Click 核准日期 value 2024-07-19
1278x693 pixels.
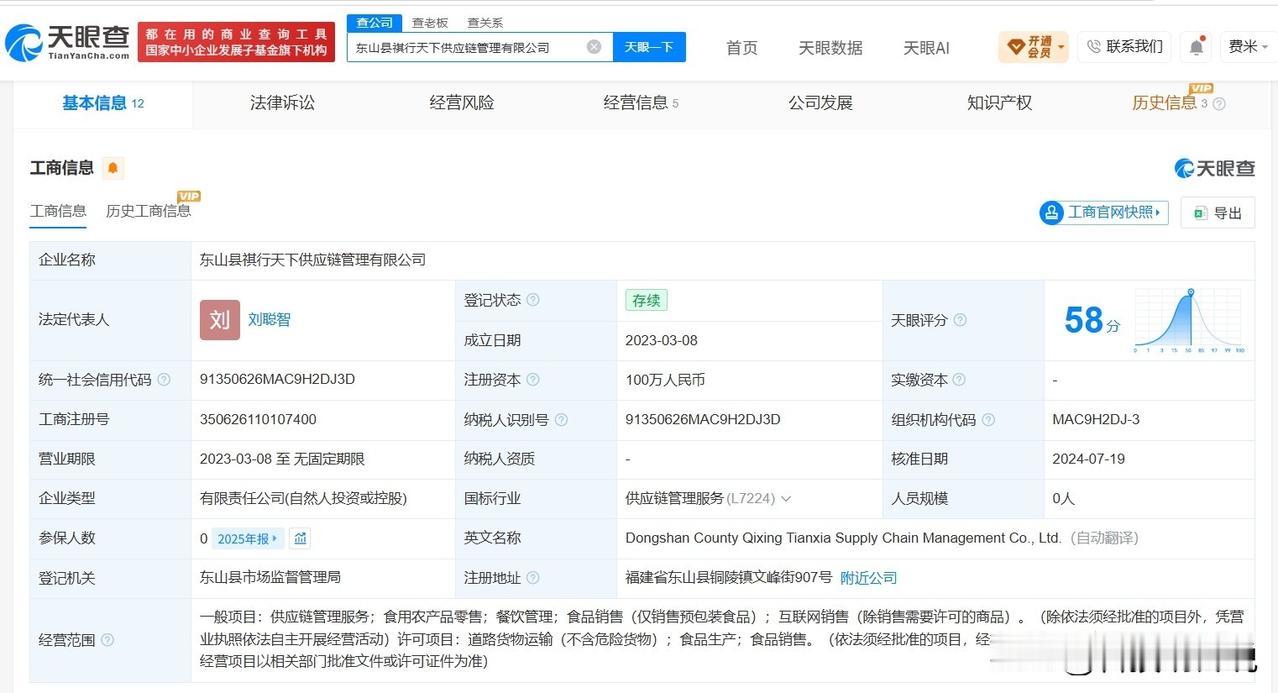click(1088, 459)
